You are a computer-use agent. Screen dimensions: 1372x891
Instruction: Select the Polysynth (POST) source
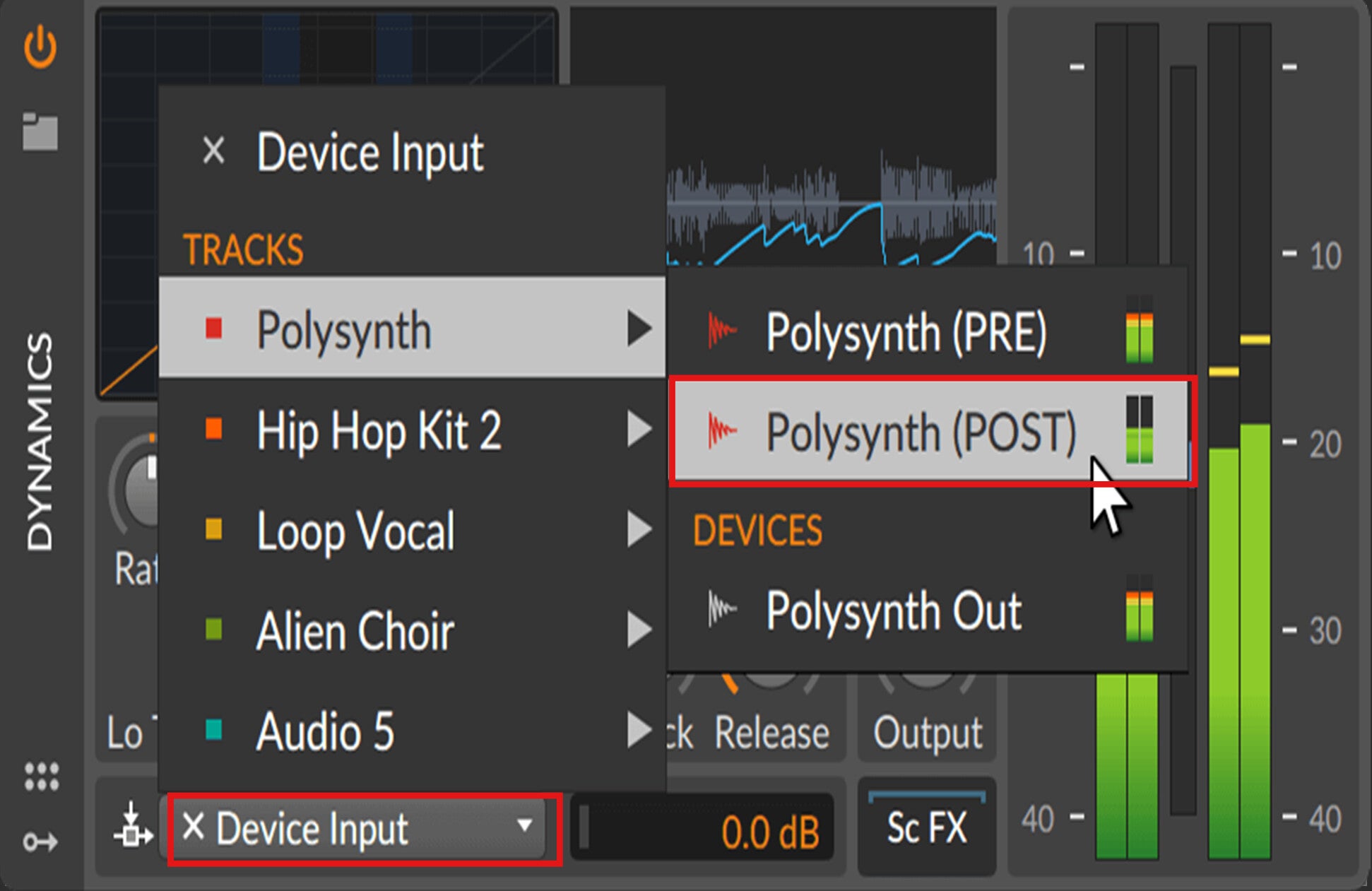point(921,432)
